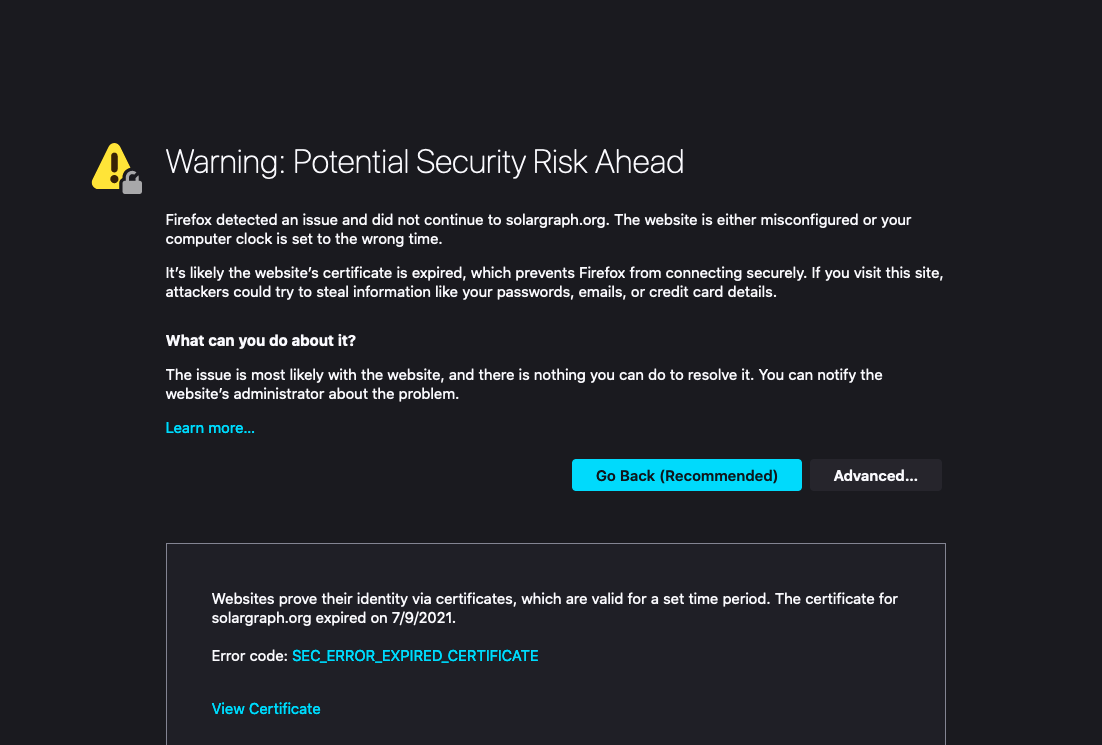Expand advanced certificate details with Advanced button

(x=875, y=475)
